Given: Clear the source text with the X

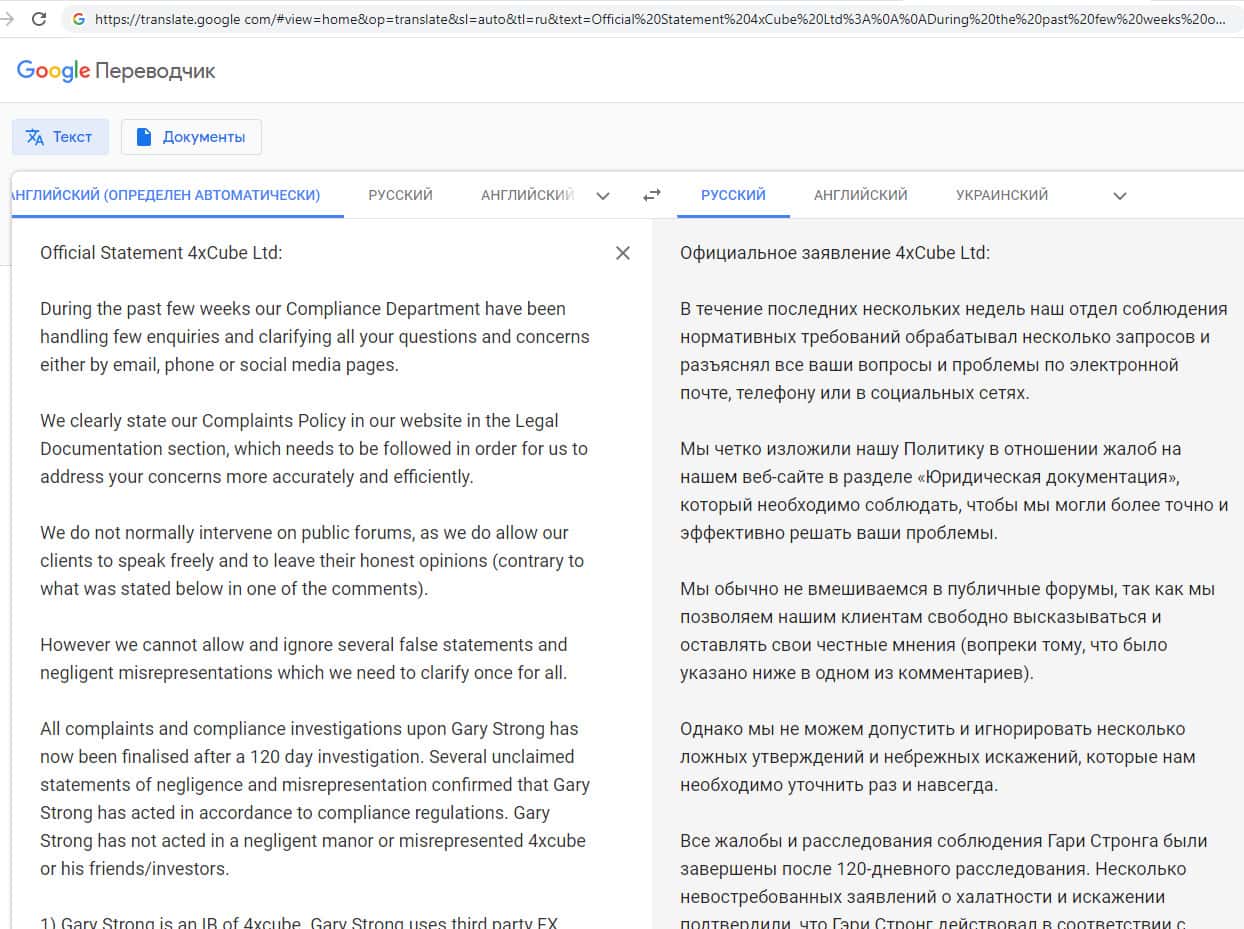Looking at the screenshot, I should (x=623, y=253).
